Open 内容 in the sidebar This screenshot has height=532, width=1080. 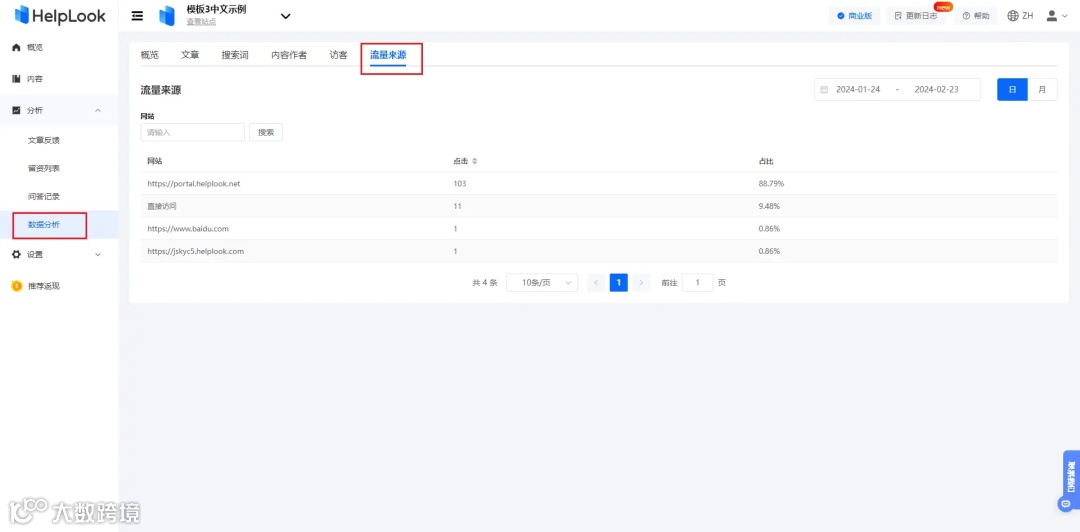click(x=35, y=79)
